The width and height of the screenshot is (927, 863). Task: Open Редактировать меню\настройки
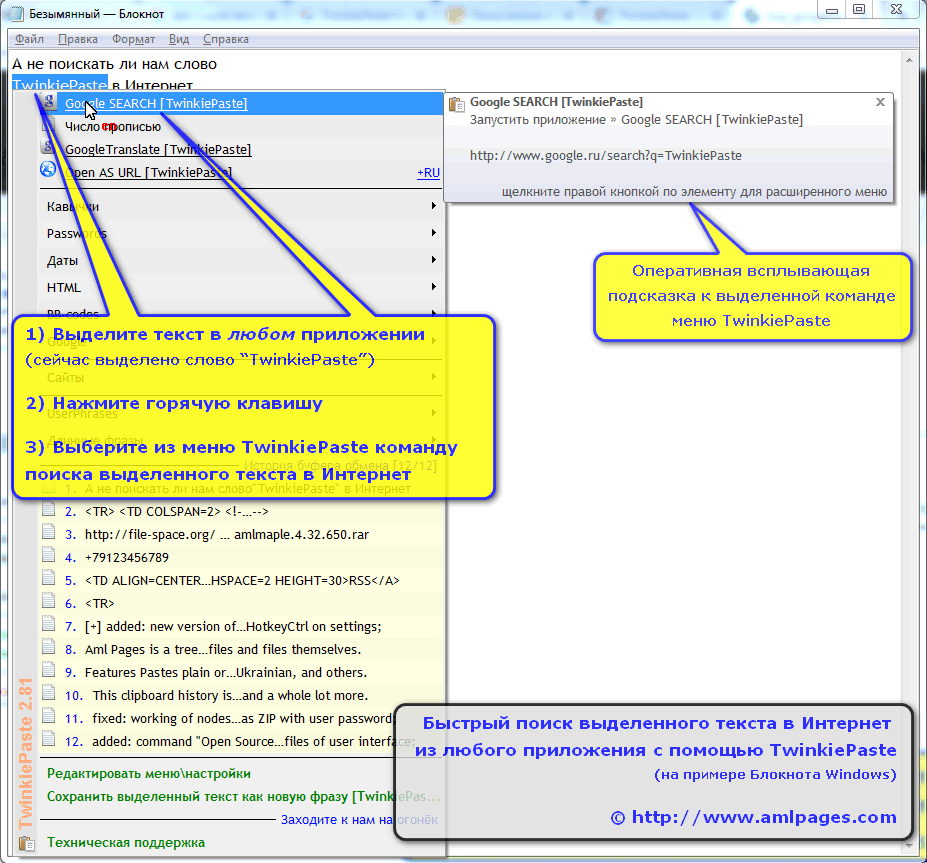[149, 773]
